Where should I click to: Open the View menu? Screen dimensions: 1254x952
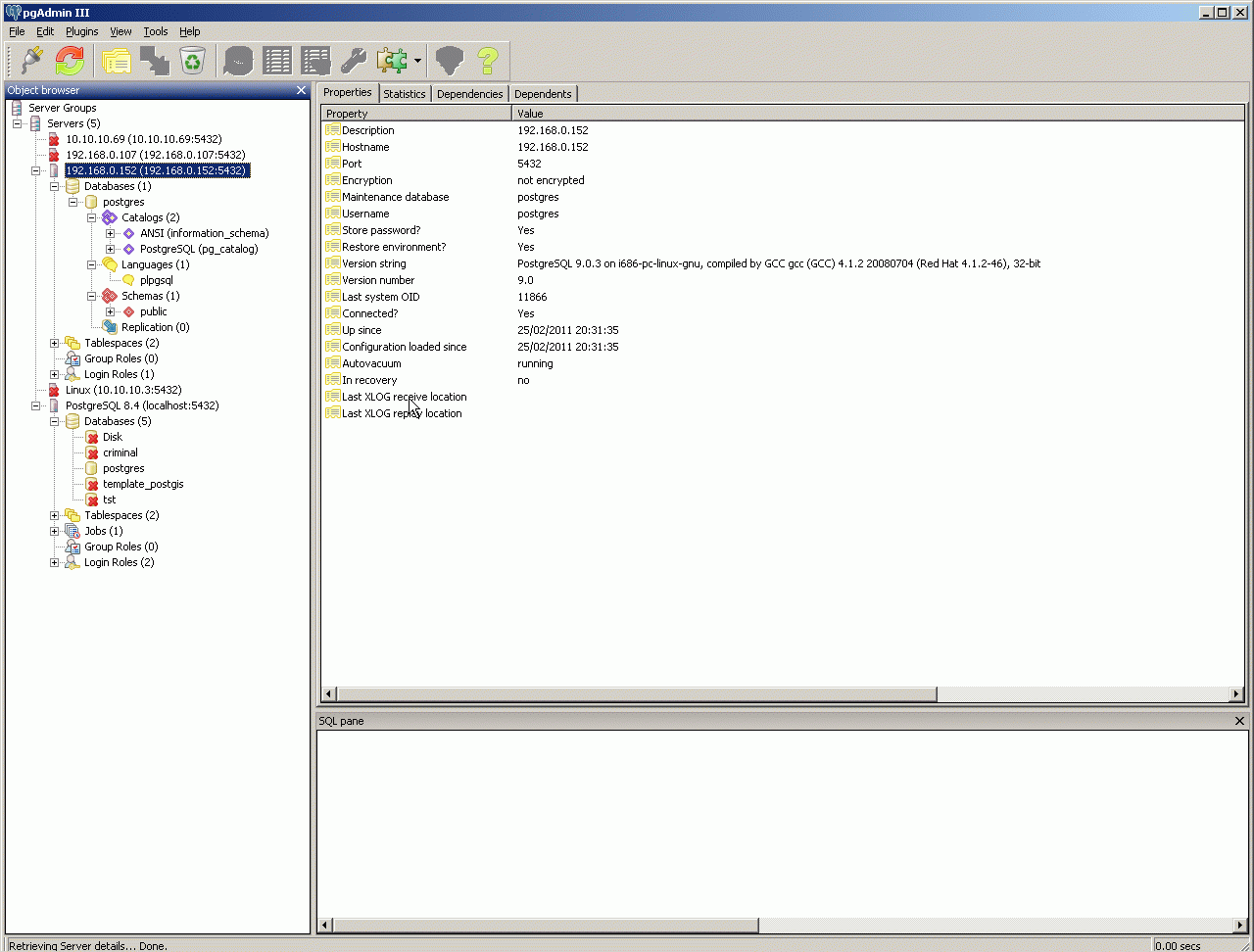tap(121, 31)
